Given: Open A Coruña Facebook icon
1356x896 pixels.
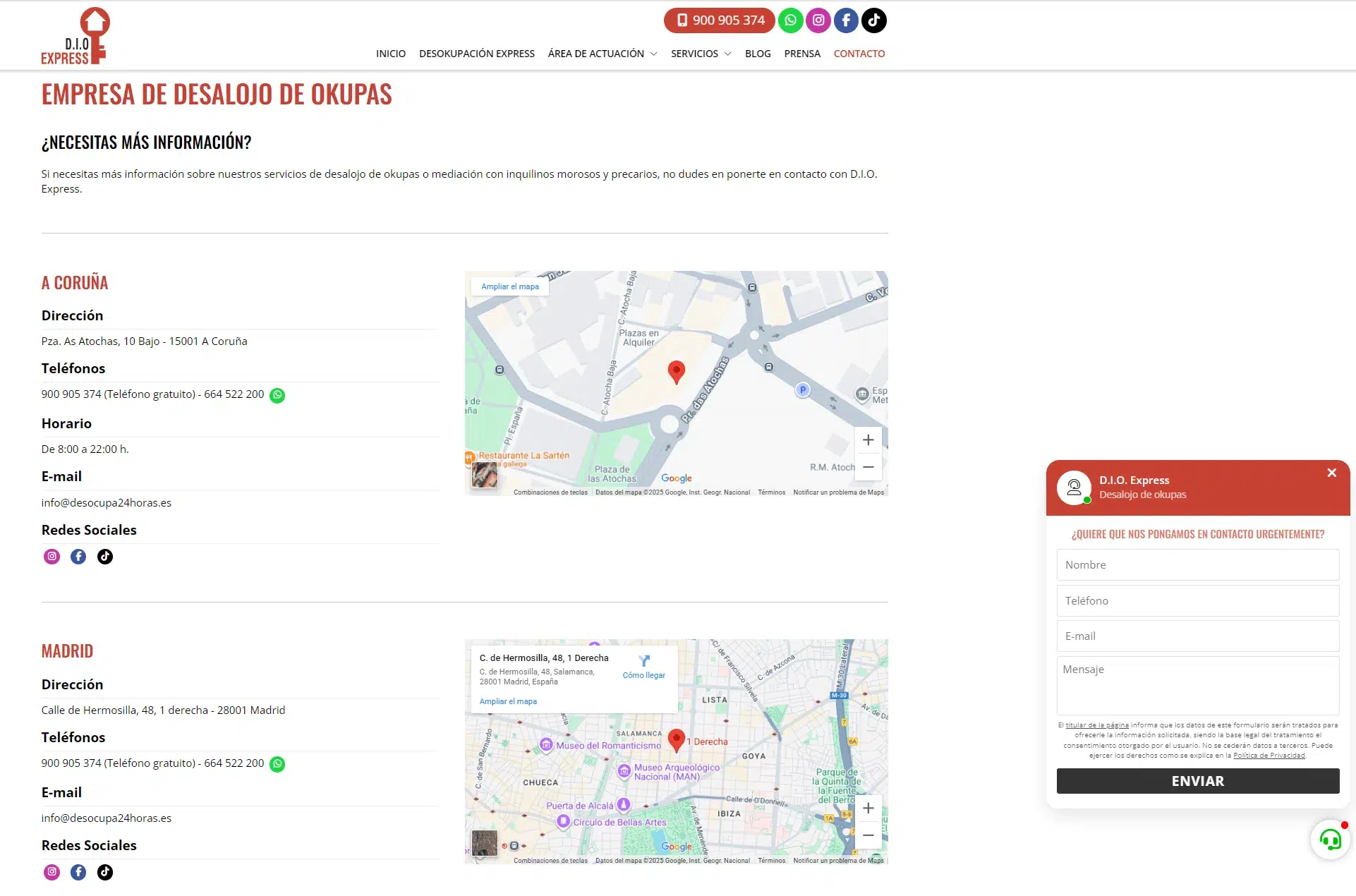Looking at the screenshot, I should point(78,557).
